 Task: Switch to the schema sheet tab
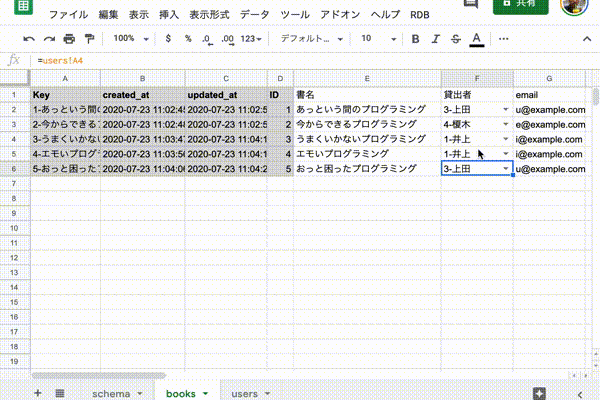(111, 393)
